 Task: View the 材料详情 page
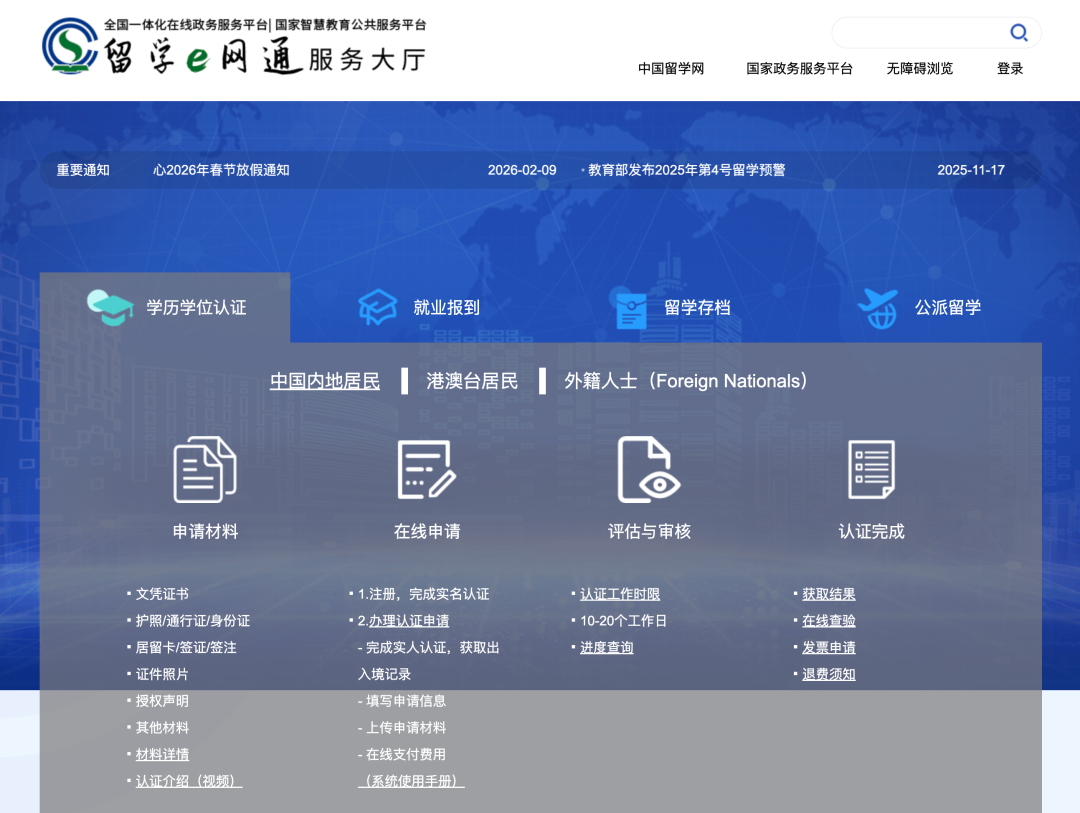point(161,753)
